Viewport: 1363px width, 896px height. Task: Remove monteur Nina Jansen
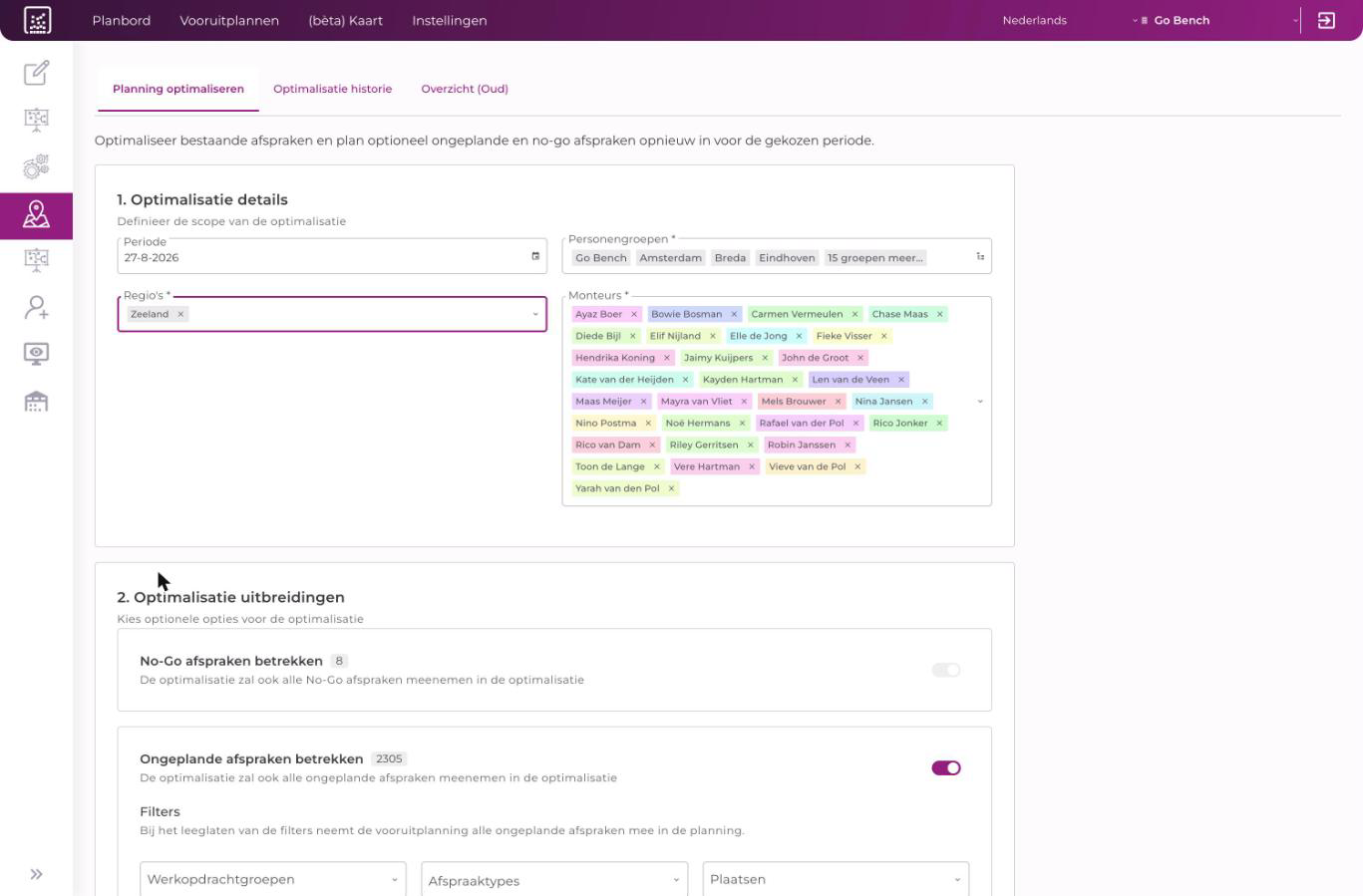(x=924, y=402)
